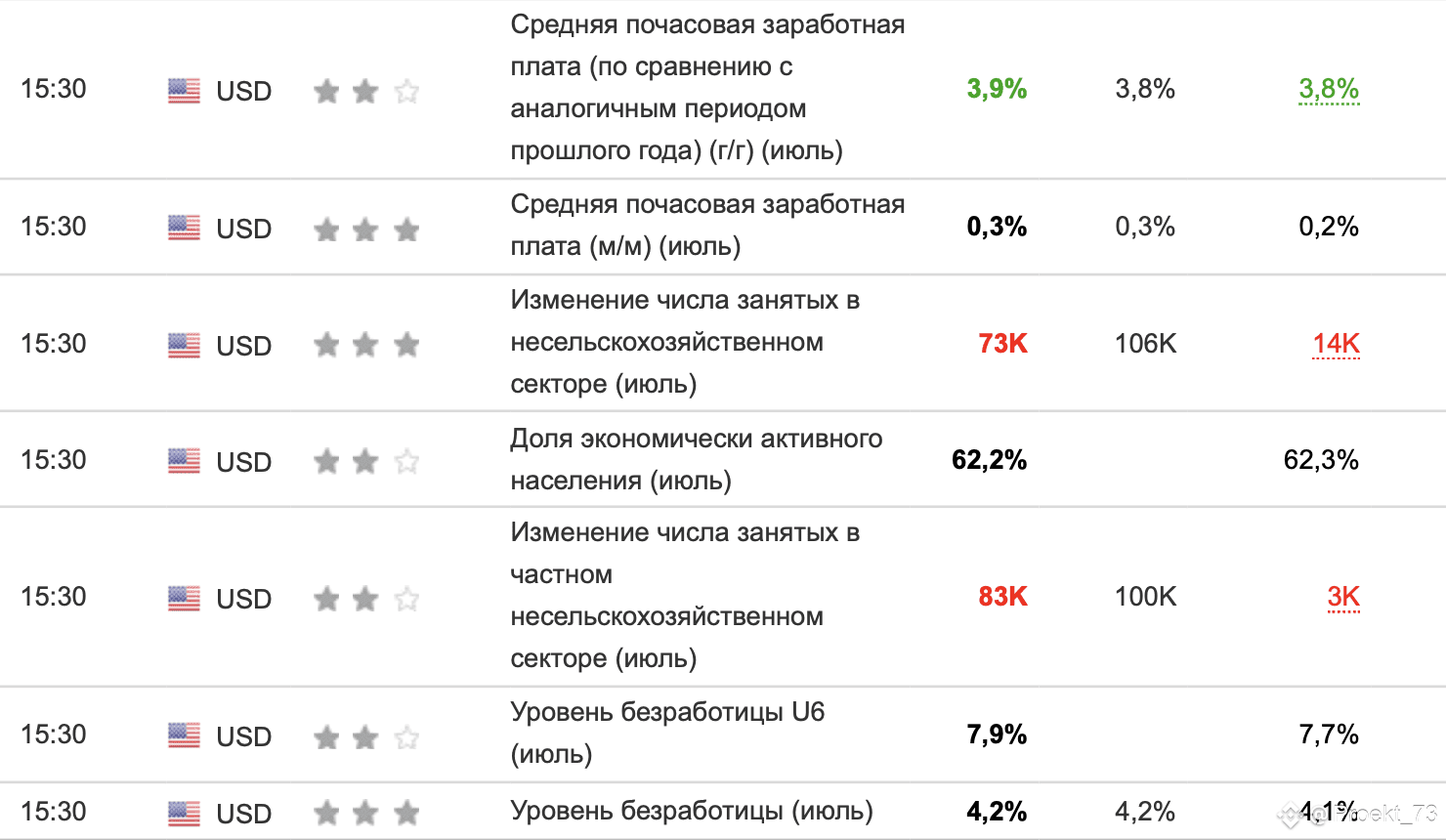Select actual value 3,9% in green
This screenshot has height=840, width=1446.
[x=997, y=89]
